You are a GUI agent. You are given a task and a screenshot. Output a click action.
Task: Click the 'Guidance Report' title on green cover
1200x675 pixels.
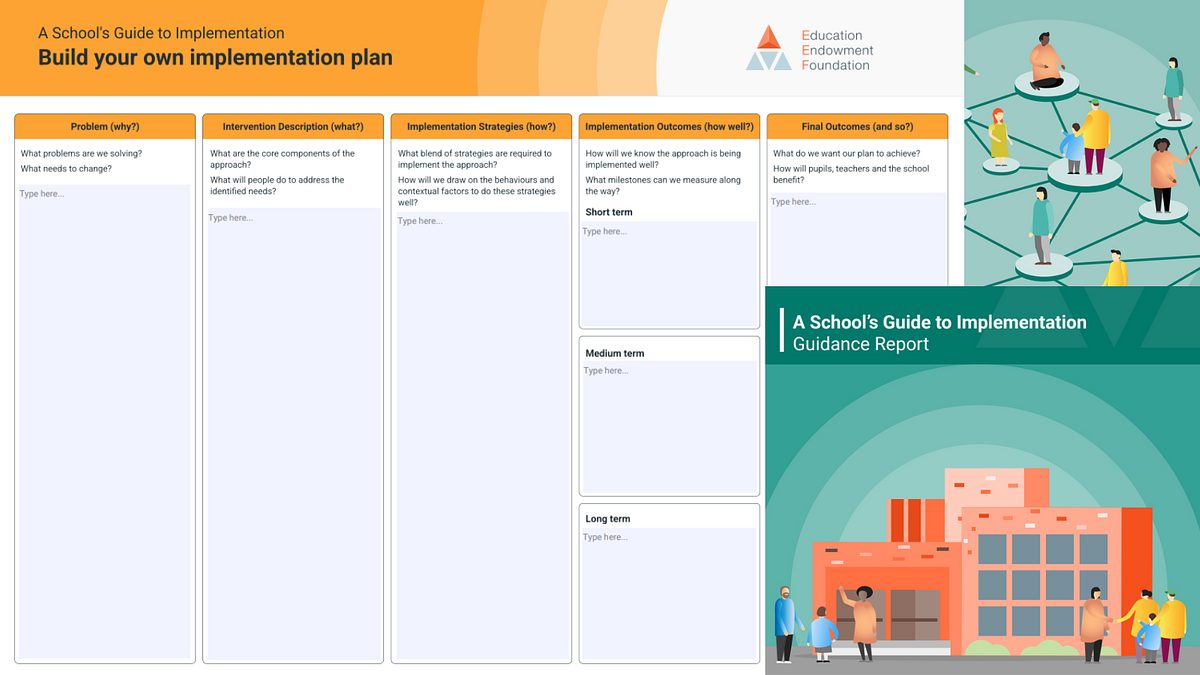tap(861, 344)
